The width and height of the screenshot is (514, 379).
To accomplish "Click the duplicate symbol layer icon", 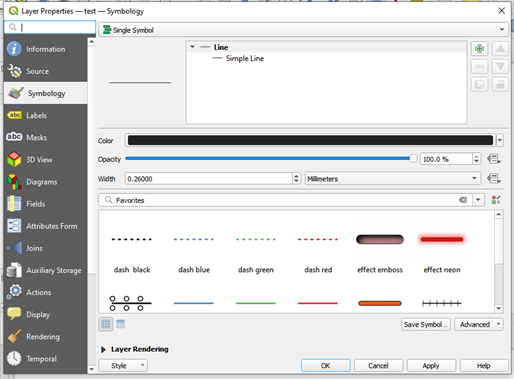I will [479, 84].
